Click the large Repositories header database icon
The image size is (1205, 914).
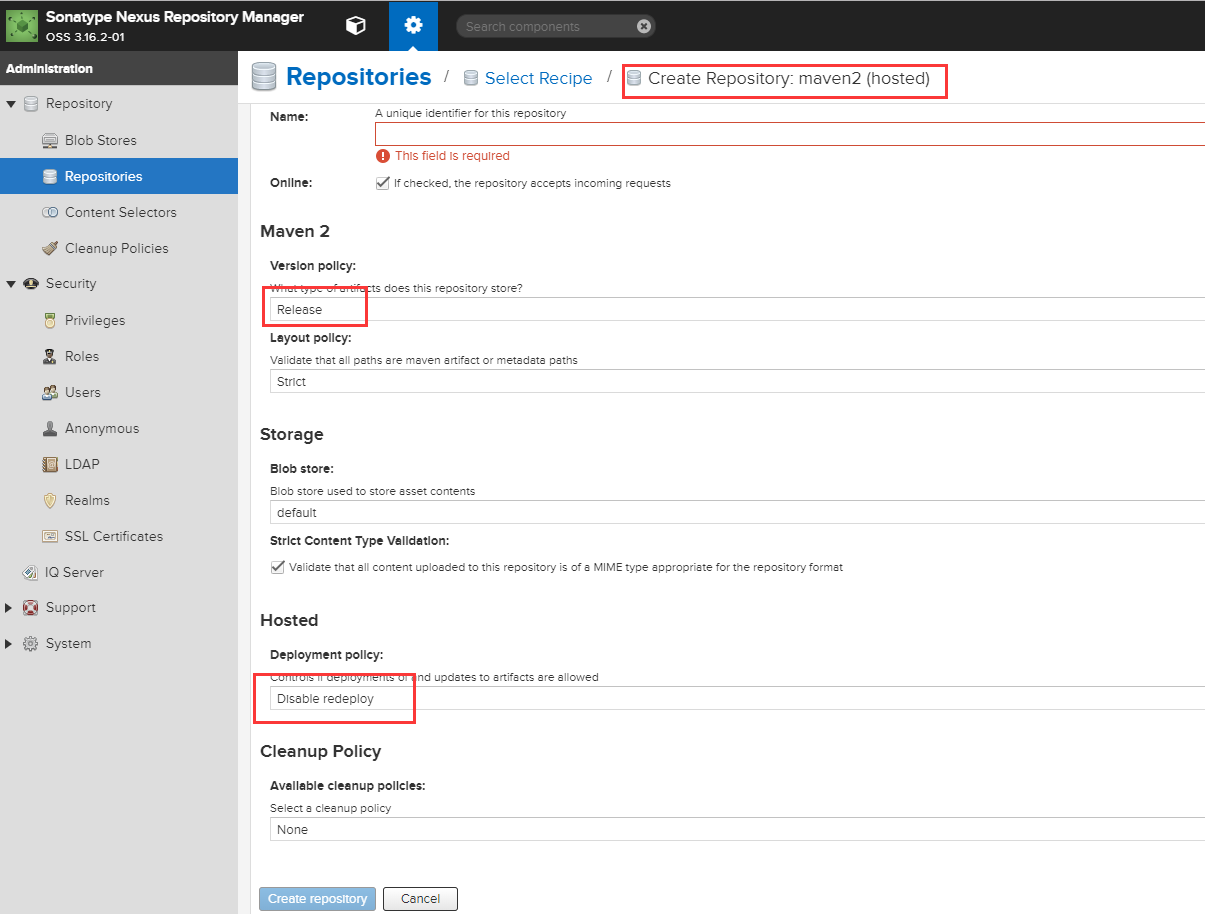pyautogui.click(x=264, y=77)
